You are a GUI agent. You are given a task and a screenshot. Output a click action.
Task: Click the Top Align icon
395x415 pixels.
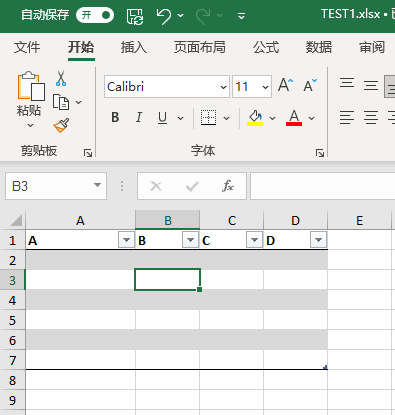[347, 82]
